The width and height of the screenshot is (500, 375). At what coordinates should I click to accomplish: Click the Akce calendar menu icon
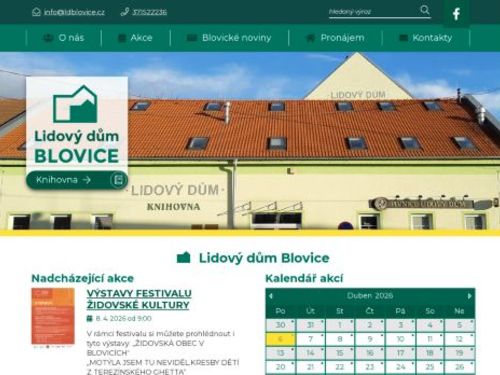(x=122, y=38)
